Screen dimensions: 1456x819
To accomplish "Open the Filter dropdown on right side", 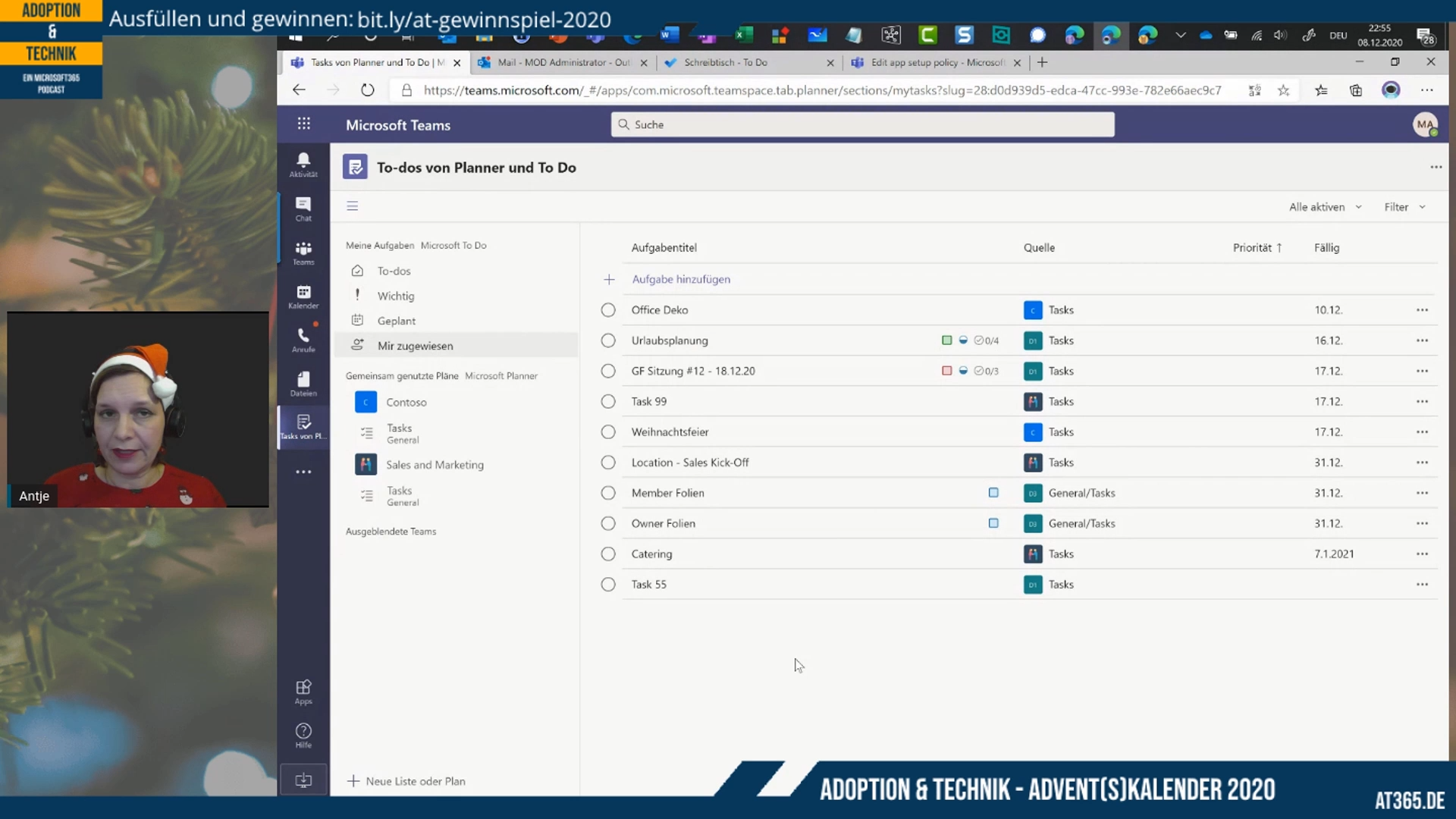I will (x=1404, y=206).
